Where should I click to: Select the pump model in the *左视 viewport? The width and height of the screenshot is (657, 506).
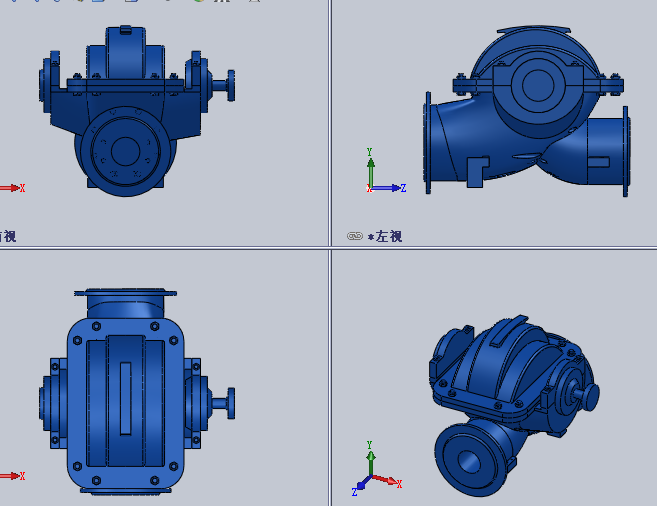[x=527, y=110]
